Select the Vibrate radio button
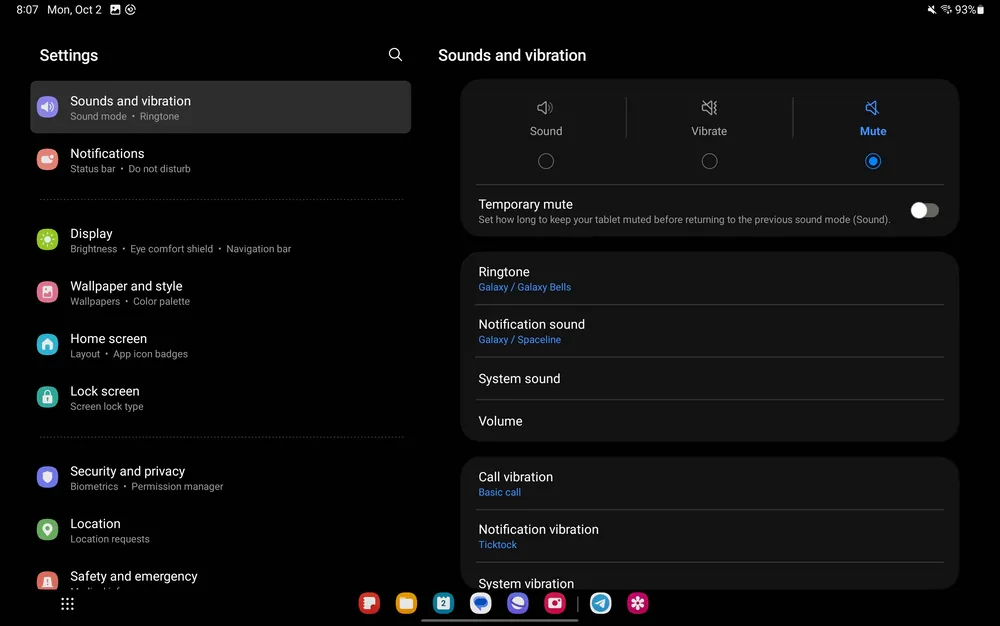Screen dimensions: 1000x626 (x=709, y=161)
